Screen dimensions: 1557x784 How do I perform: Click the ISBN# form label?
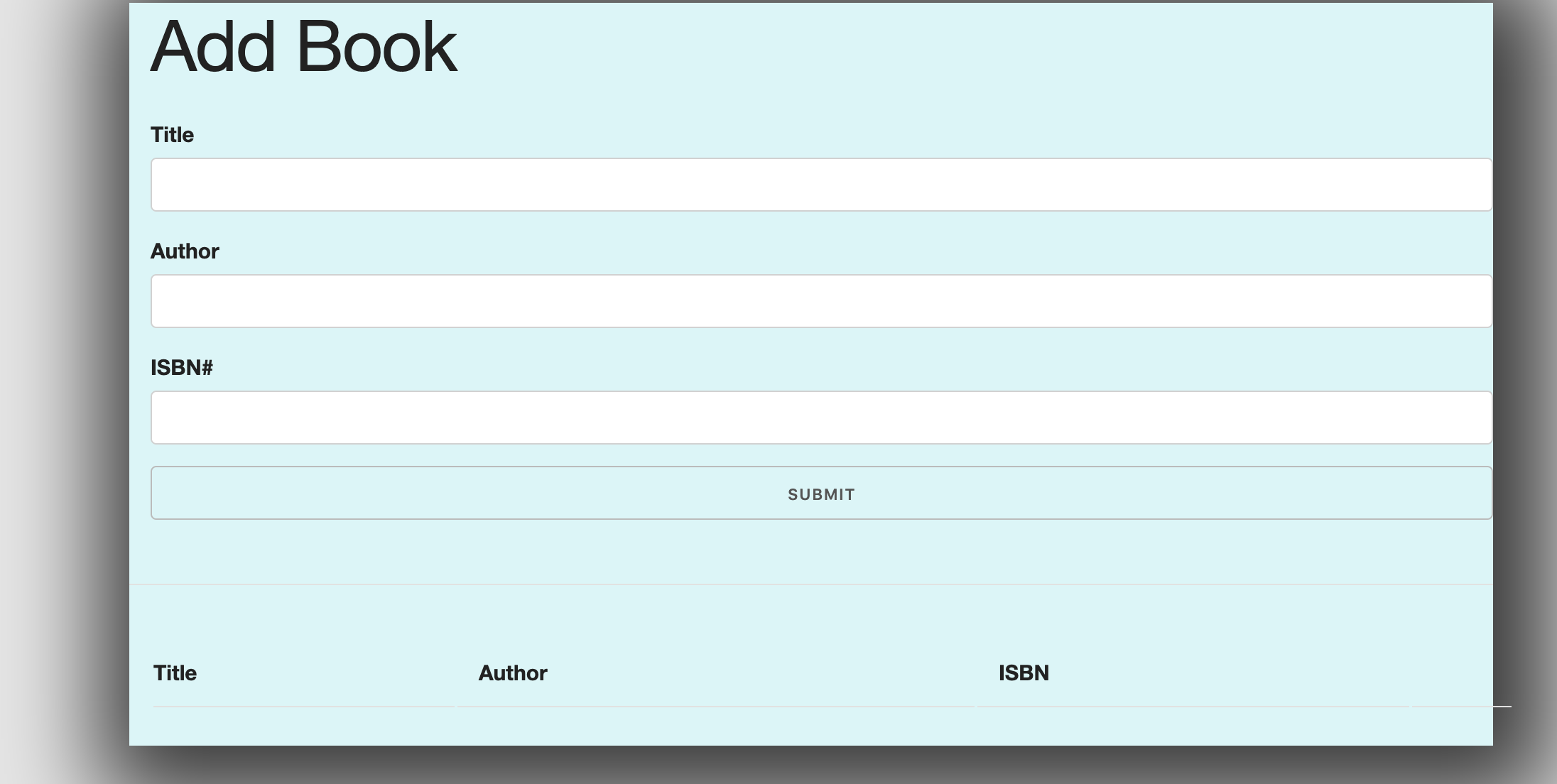click(181, 368)
